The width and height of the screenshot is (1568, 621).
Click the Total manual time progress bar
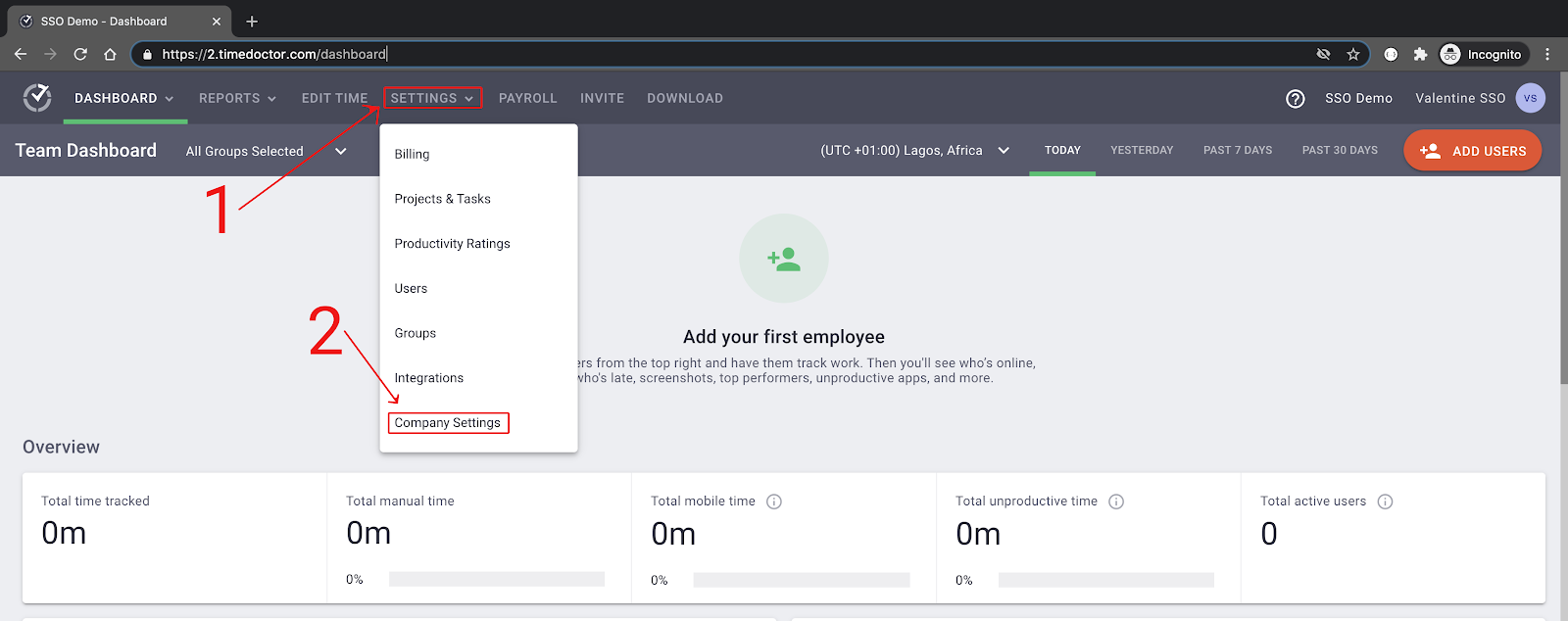[x=496, y=580]
